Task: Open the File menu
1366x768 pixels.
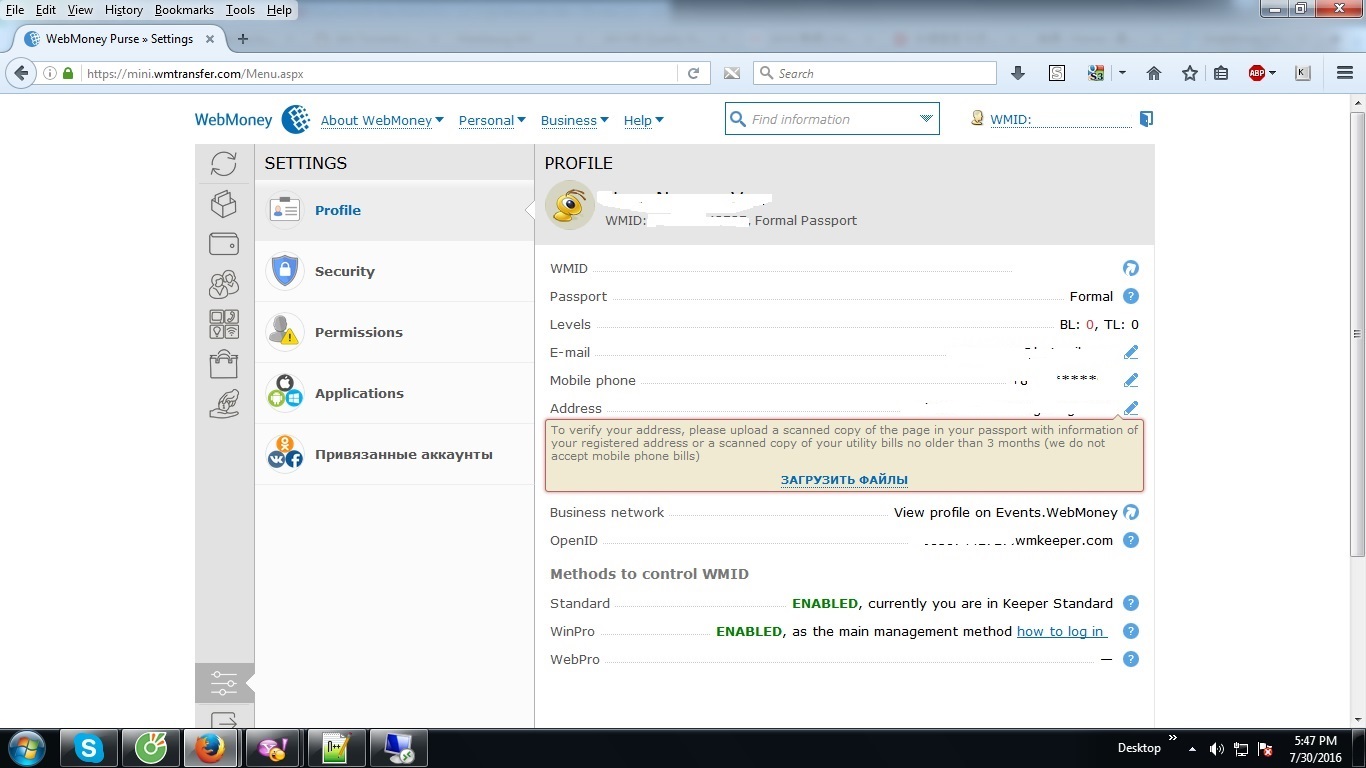Action: point(15,10)
